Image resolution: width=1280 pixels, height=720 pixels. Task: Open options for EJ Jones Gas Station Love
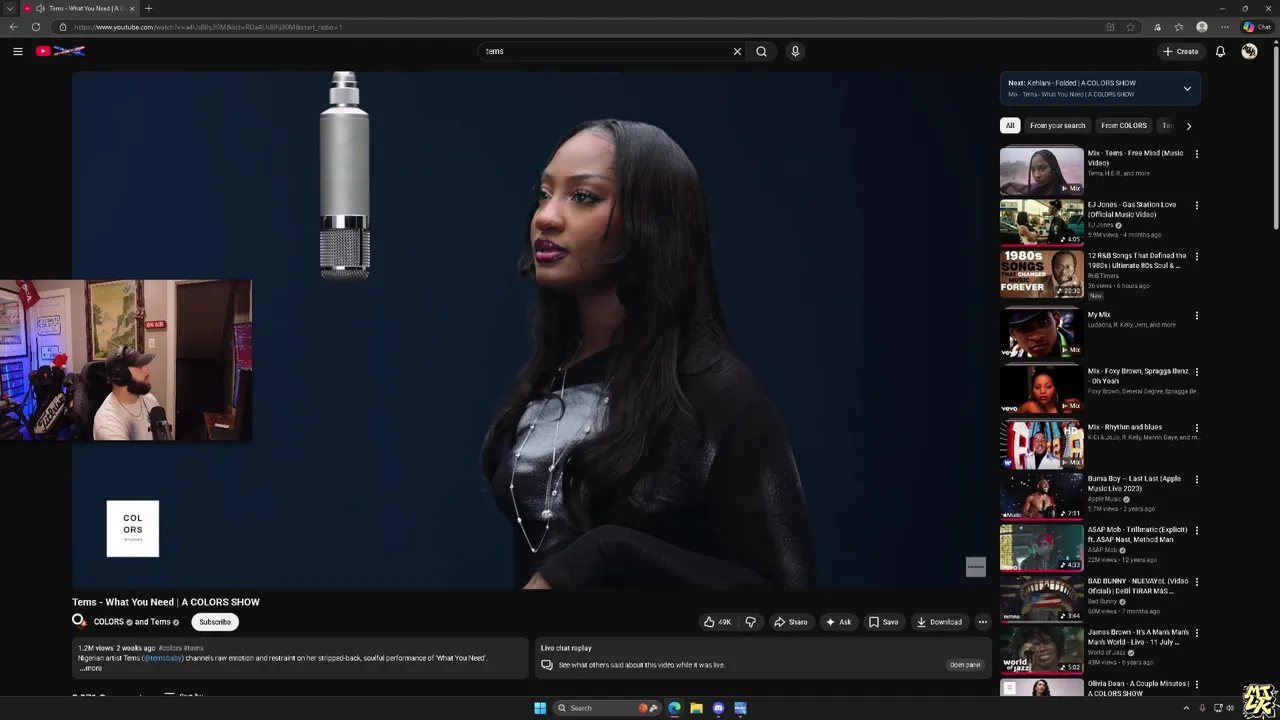[1196, 205]
